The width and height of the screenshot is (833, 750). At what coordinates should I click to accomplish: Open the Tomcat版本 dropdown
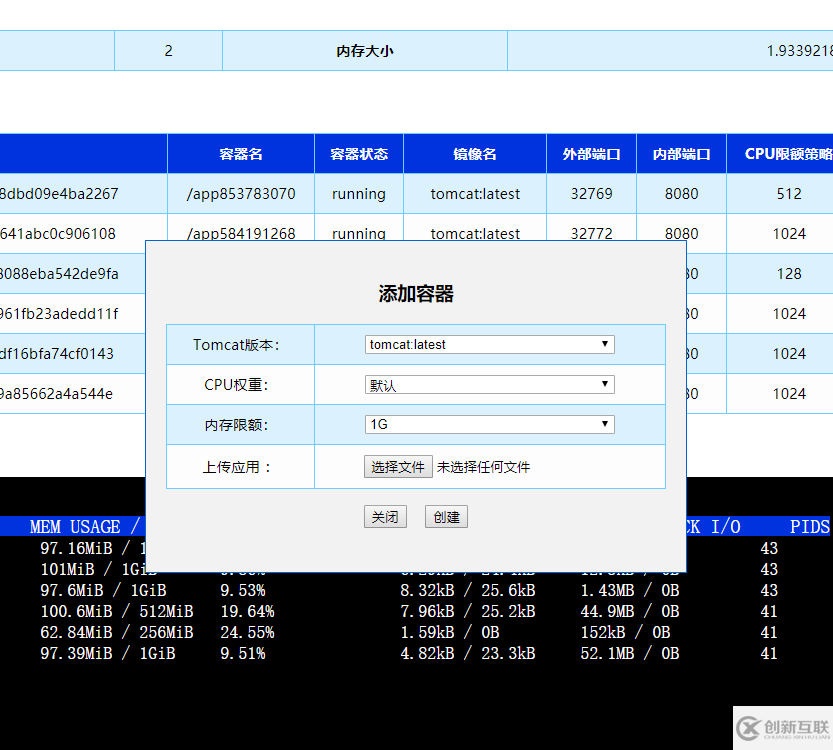[x=489, y=345]
